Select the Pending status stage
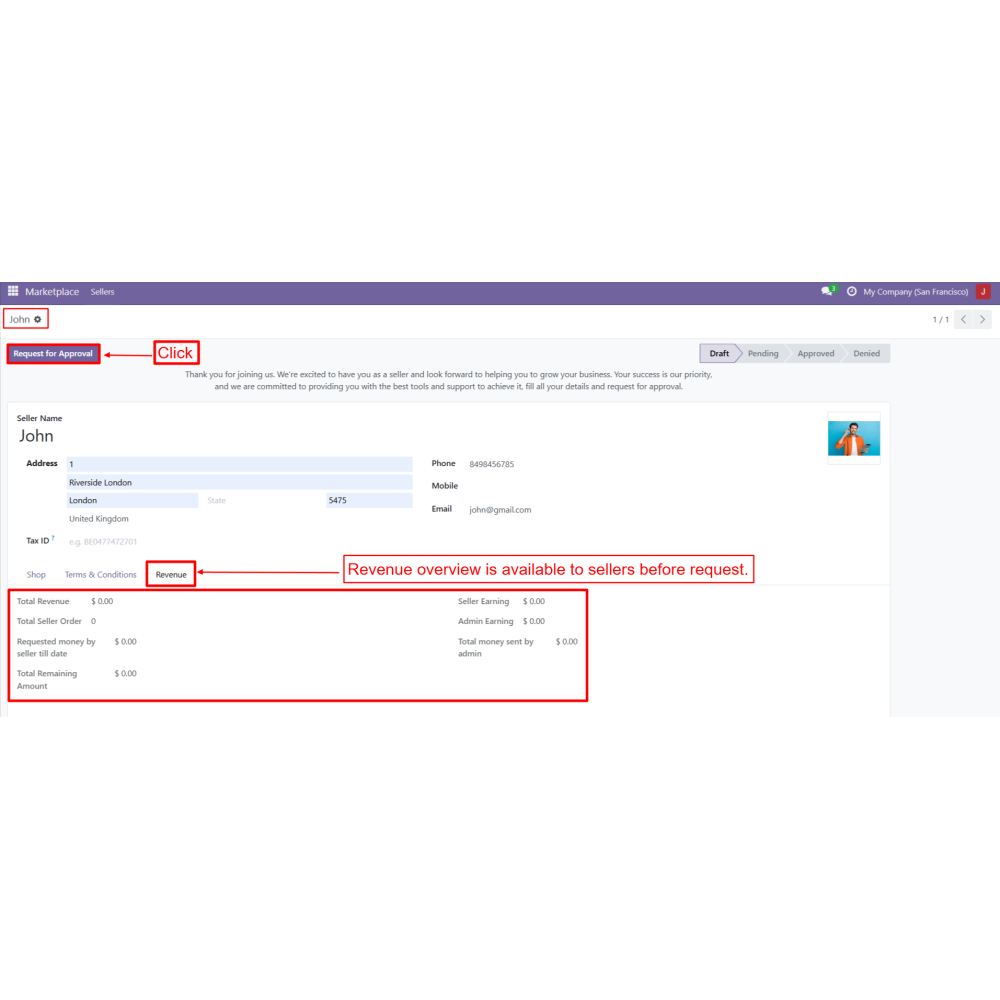Screen dimensions: 1000x1000 (x=763, y=354)
